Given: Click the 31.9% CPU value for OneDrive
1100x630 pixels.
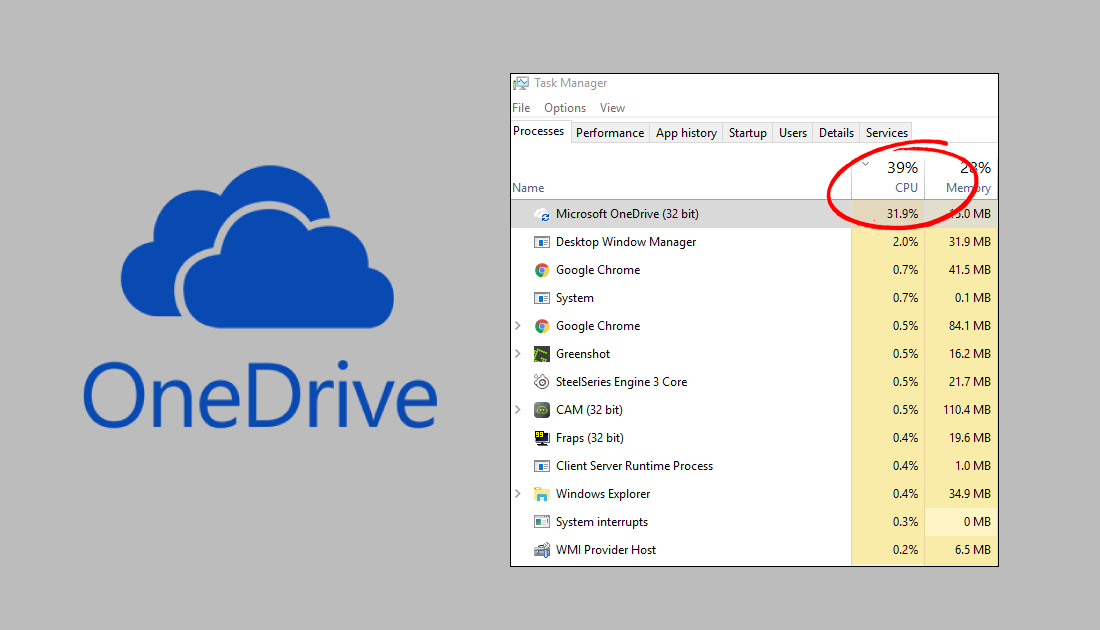Looking at the screenshot, I should (902, 214).
